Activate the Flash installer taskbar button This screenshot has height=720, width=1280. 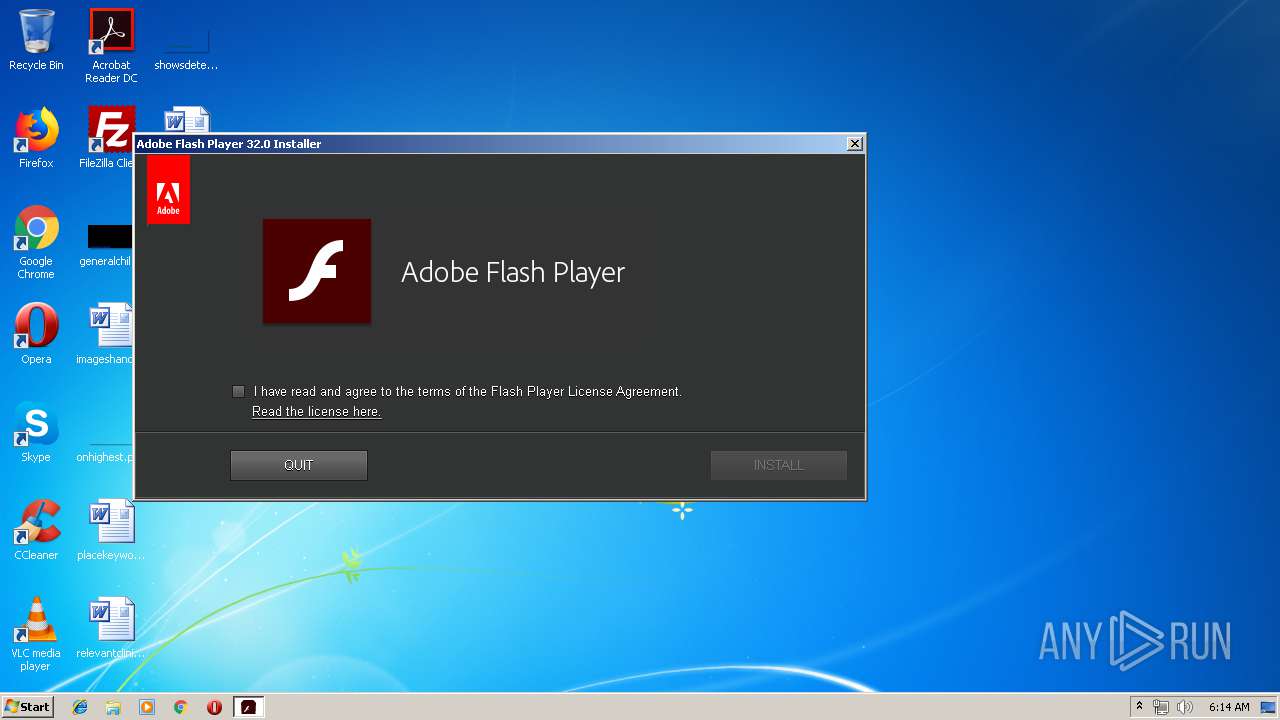click(x=248, y=707)
